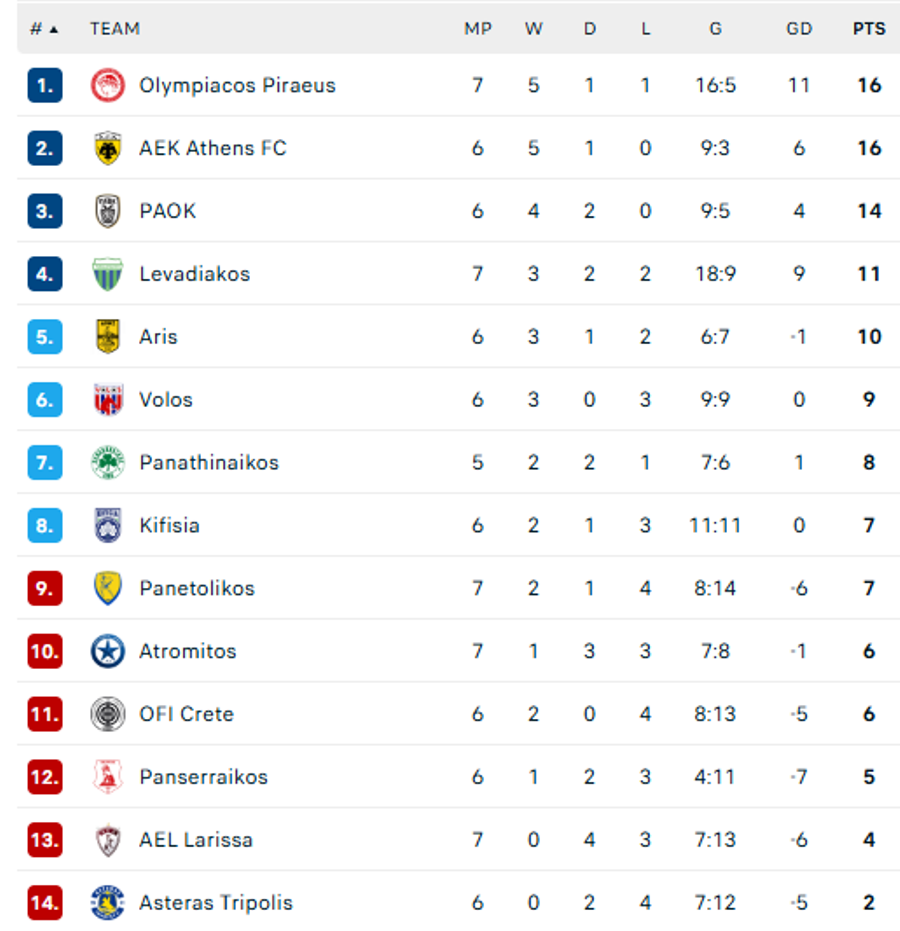Sort table by the # rank column
900x931 pixels.
point(43,29)
